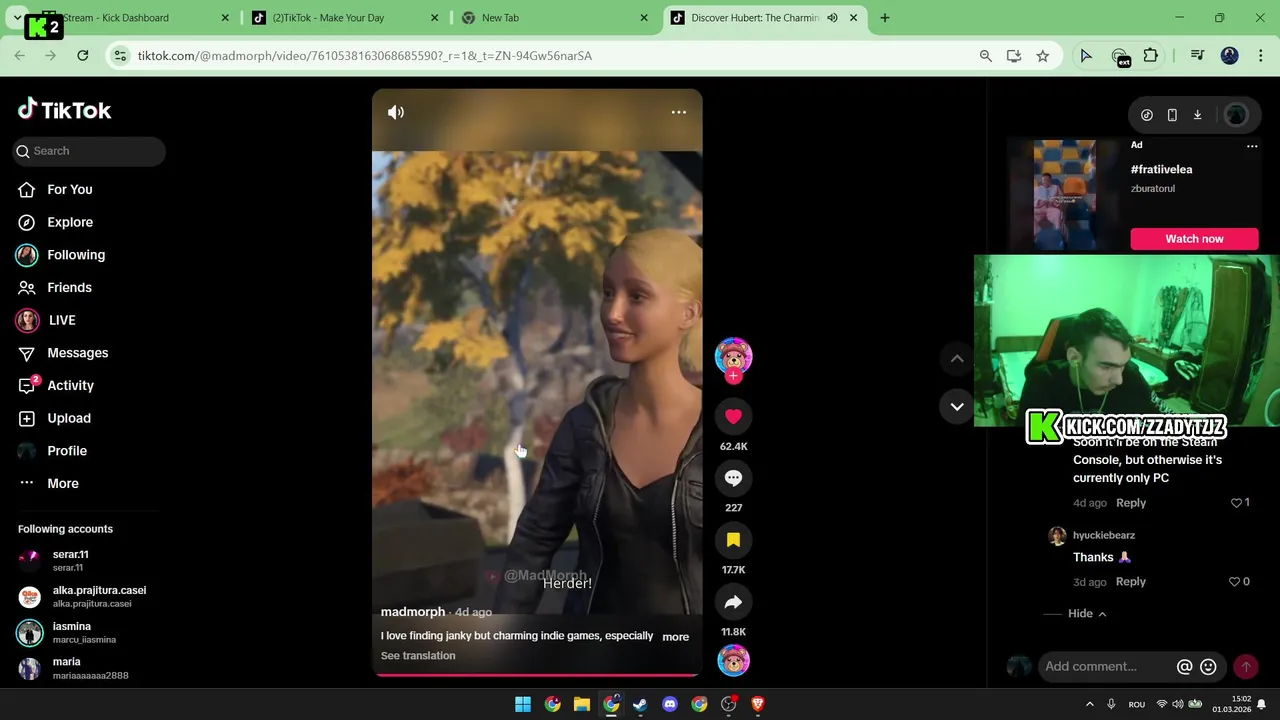Screen dimensions: 1280x720
Task: Expand caption with more link
Action: pos(675,637)
